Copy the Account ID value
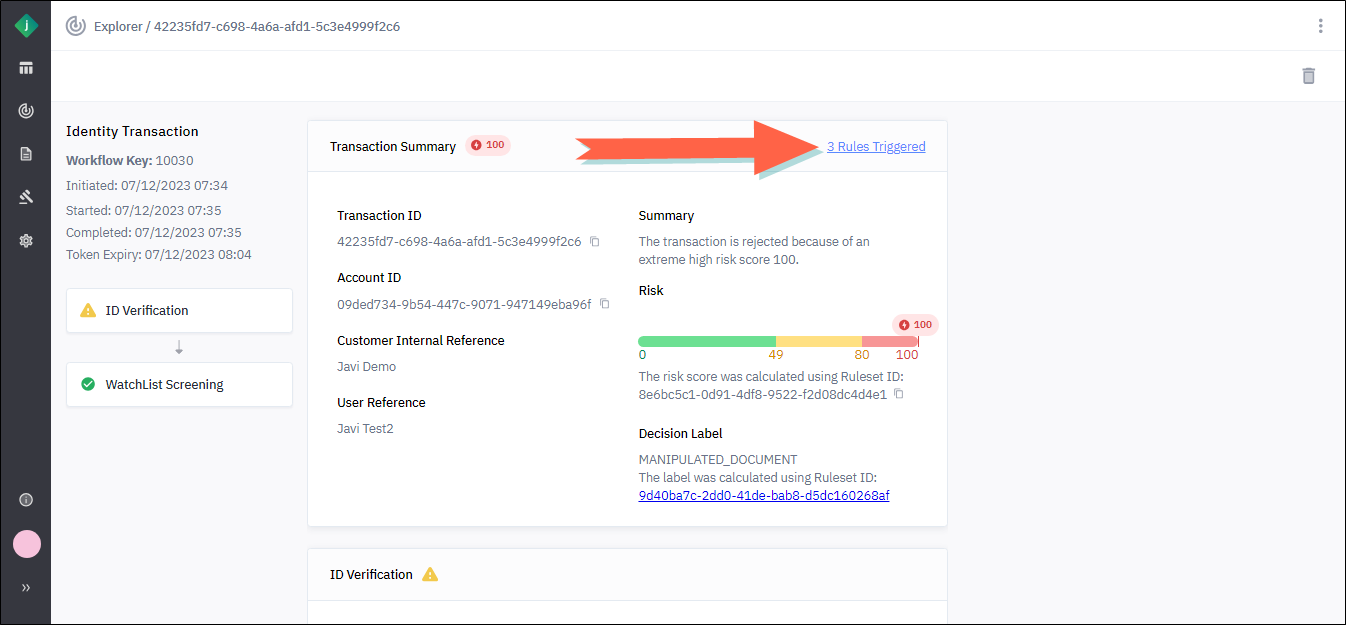 coord(605,304)
